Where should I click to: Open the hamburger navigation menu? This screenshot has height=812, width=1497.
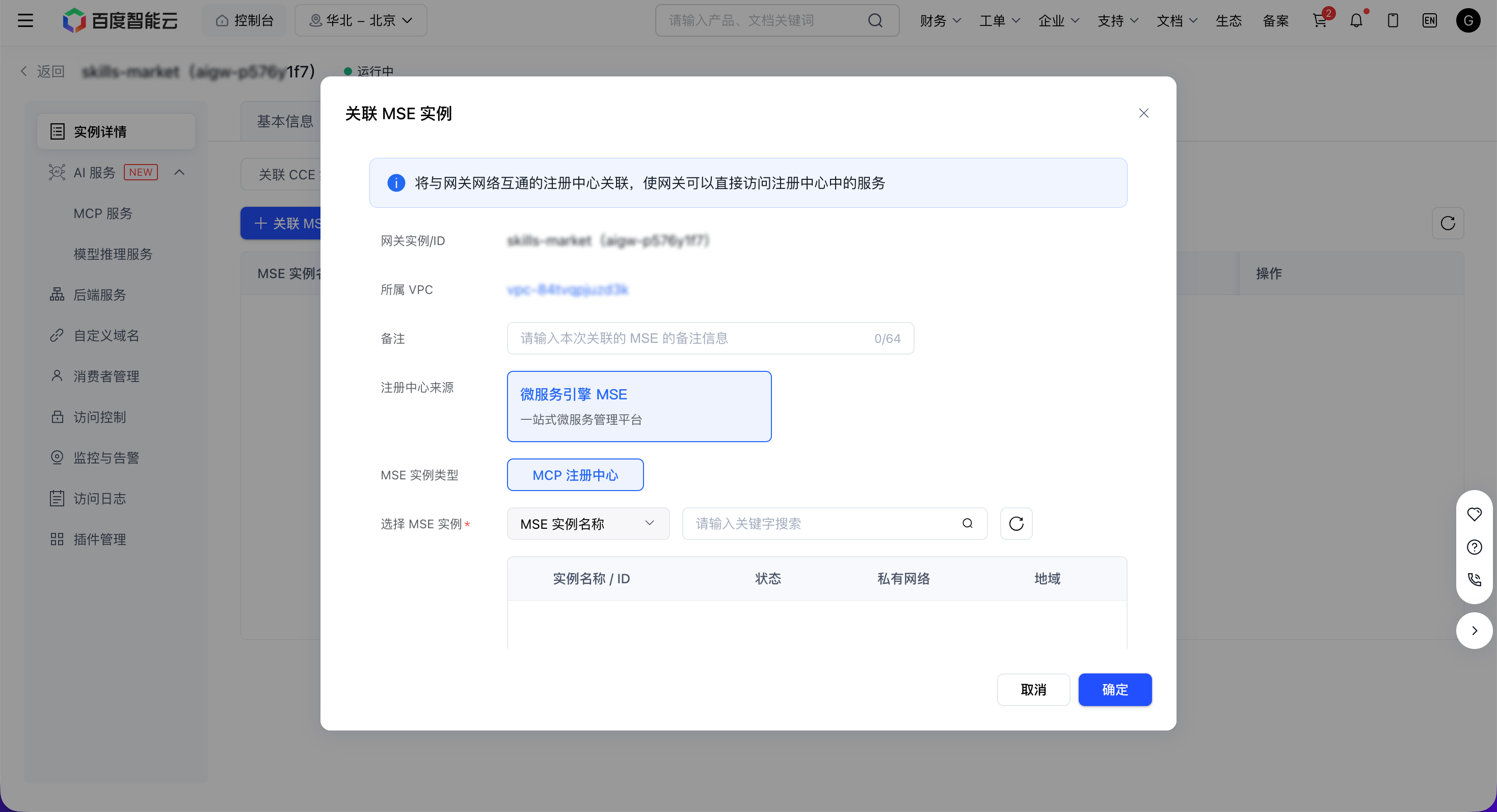(25, 21)
